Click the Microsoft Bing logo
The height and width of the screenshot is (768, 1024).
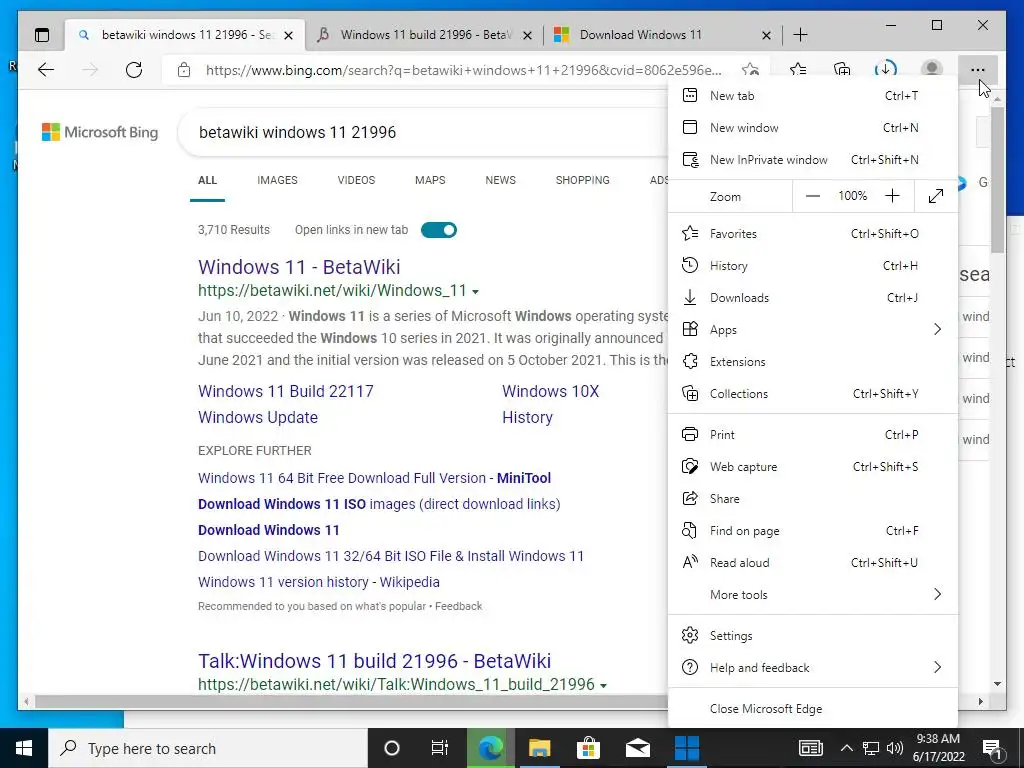pos(100,132)
